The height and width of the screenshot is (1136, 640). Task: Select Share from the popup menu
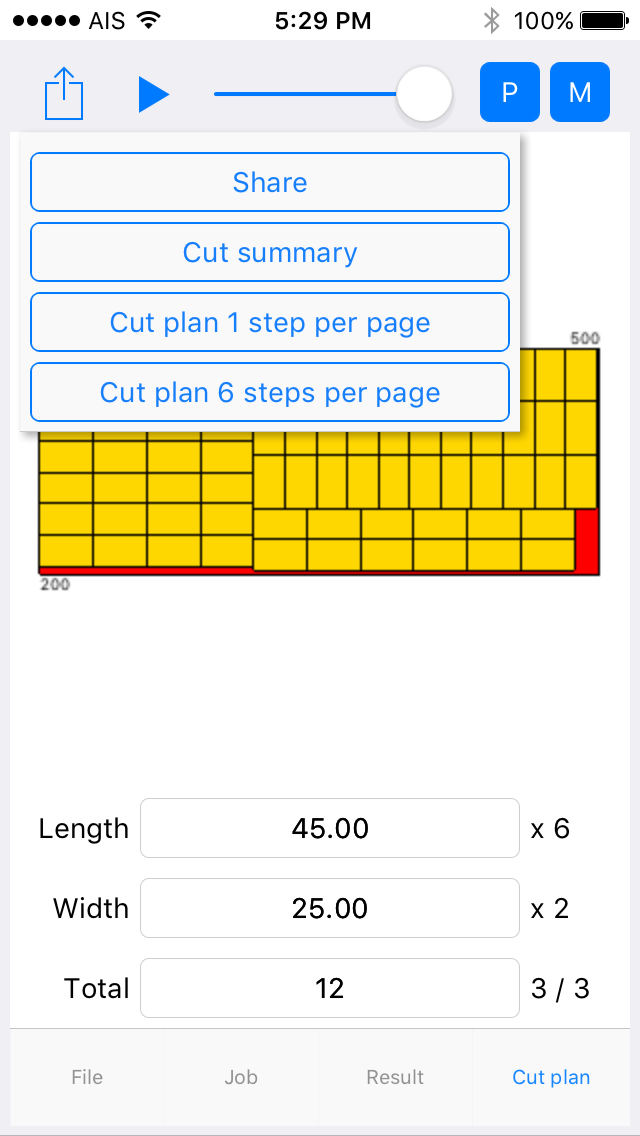pyautogui.click(x=270, y=182)
